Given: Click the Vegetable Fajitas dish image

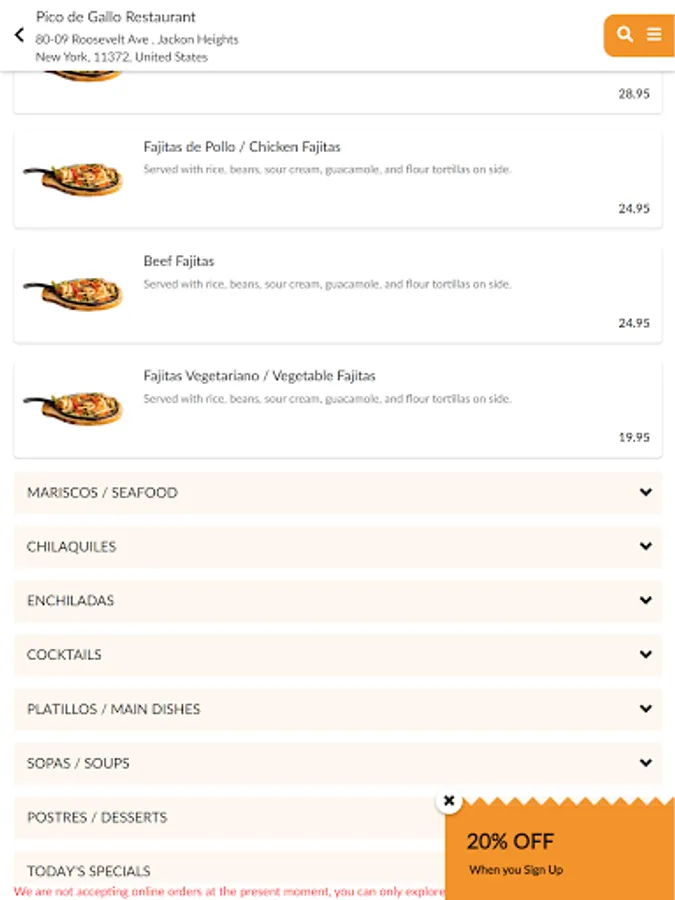Looking at the screenshot, I should 73,407.
